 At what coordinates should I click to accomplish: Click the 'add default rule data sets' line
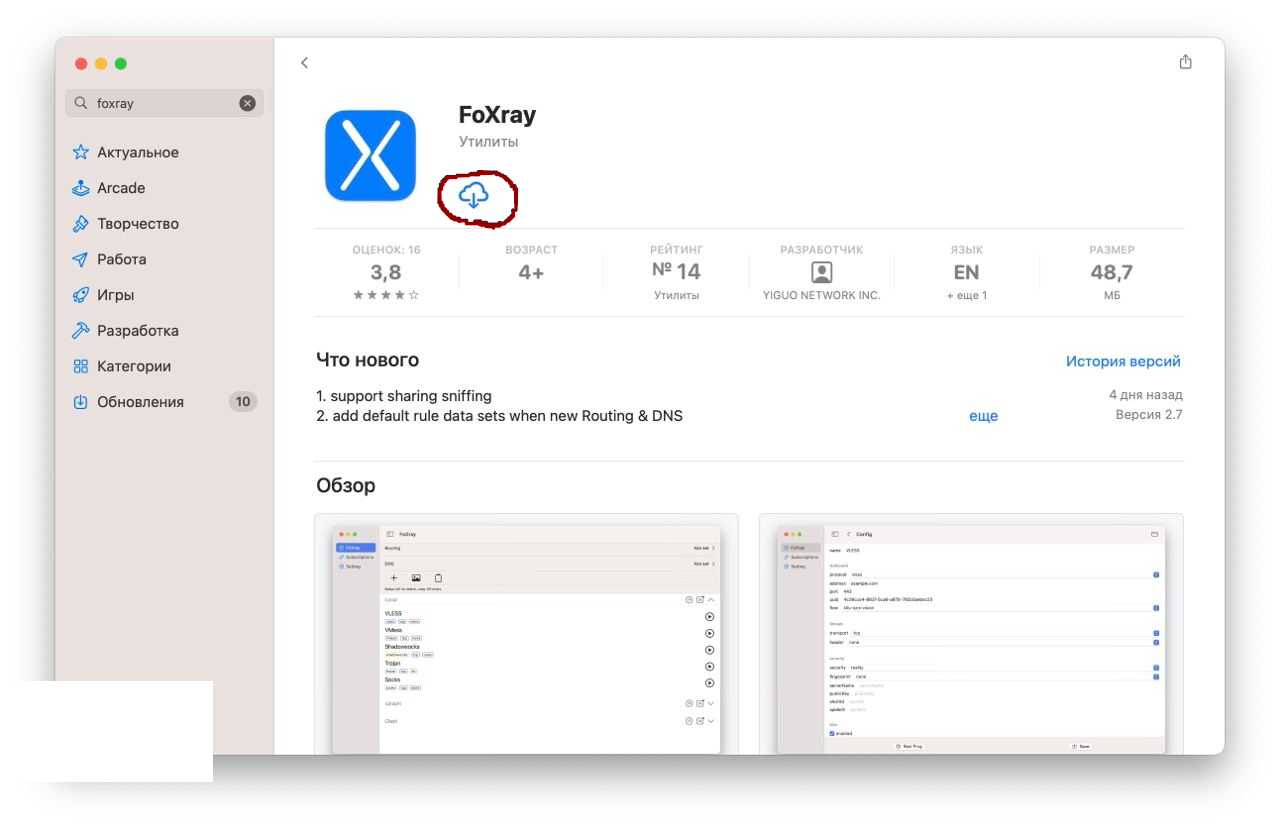click(499, 416)
